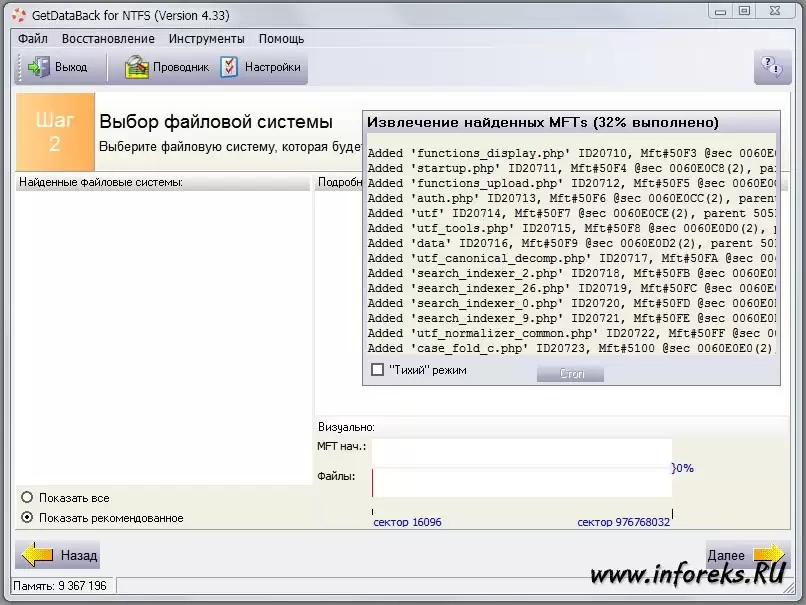The height and width of the screenshot is (605, 806).
Task: Click the help question mark icon
Action: [772, 67]
